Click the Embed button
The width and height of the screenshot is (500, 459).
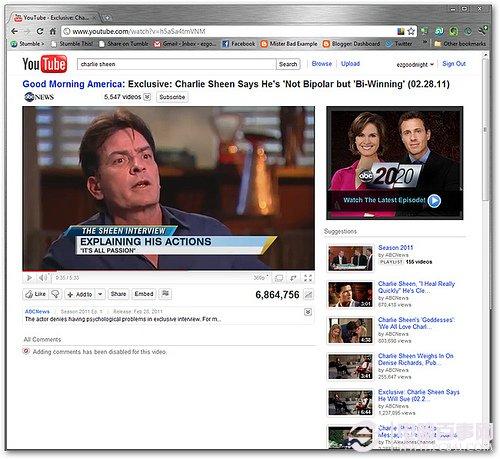[144, 294]
